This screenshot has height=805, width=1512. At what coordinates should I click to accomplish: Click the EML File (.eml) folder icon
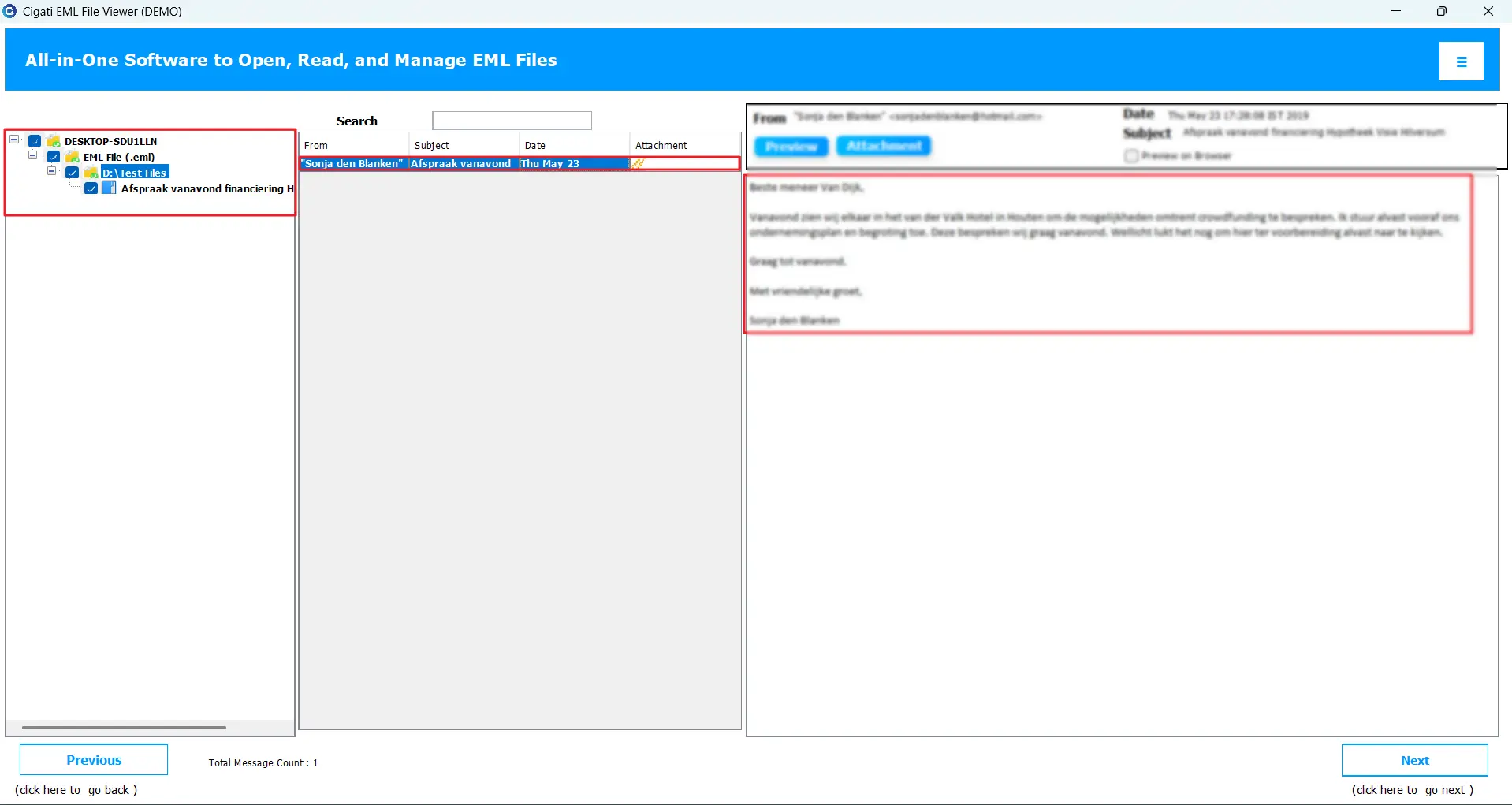tap(73, 157)
